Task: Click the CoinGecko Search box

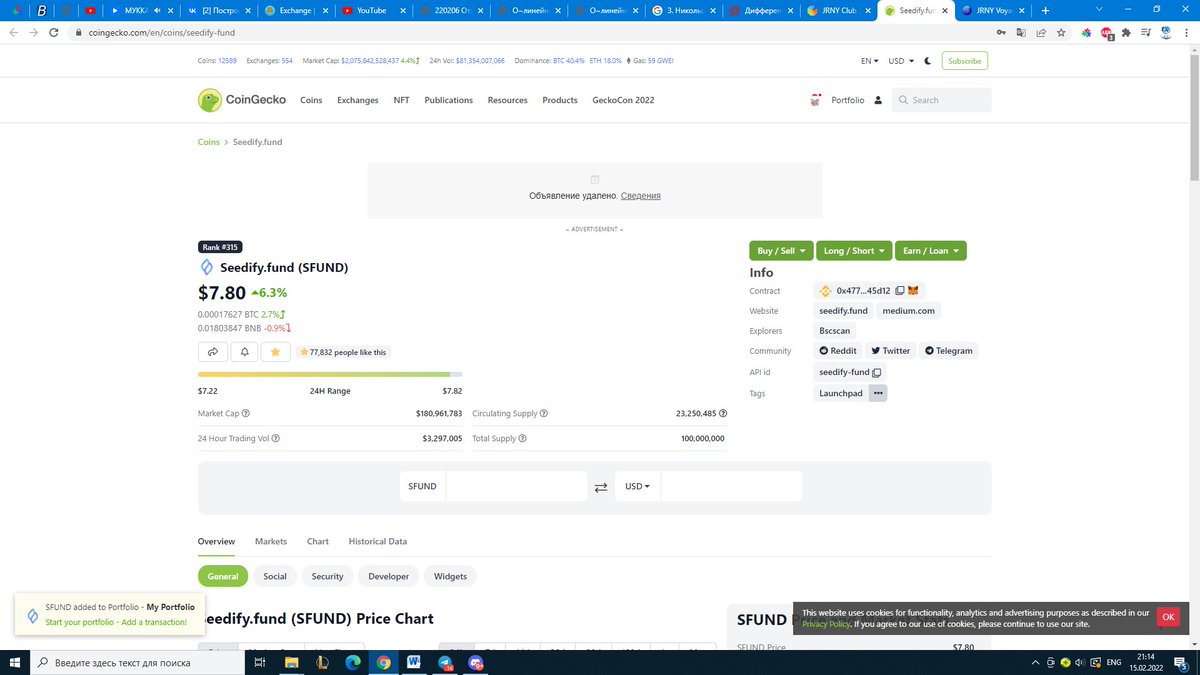Action: pyautogui.click(x=942, y=100)
